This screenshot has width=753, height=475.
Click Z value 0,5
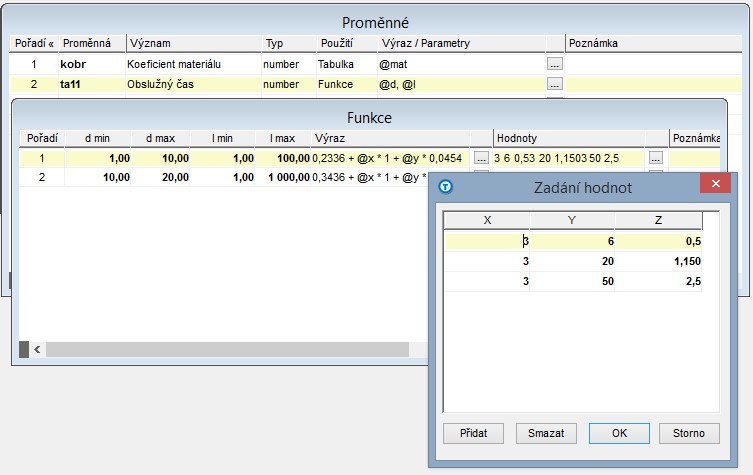click(x=658, y=241)
